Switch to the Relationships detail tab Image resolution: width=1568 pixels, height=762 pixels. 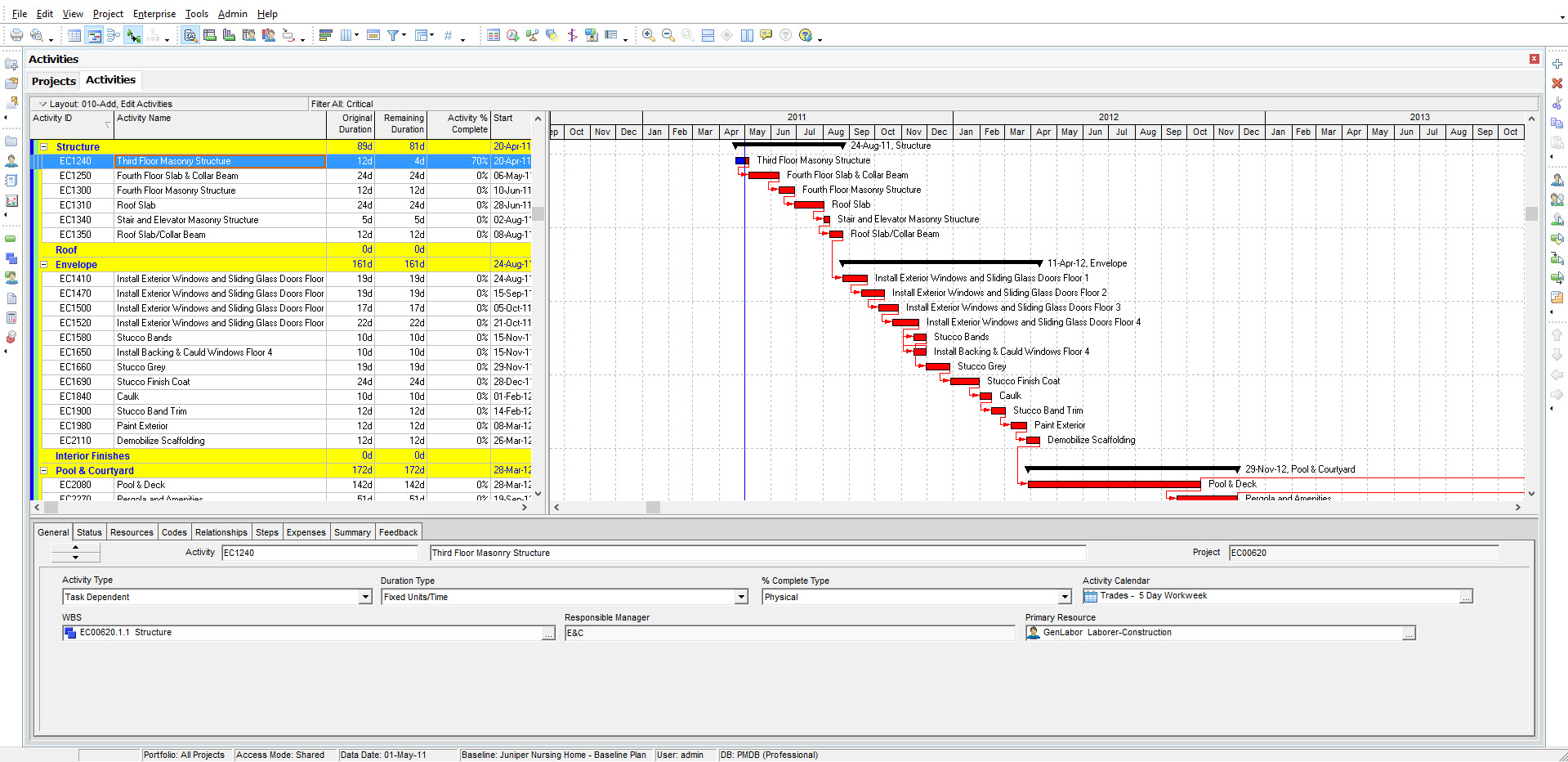pyautogui.click(x=221, y=532)
